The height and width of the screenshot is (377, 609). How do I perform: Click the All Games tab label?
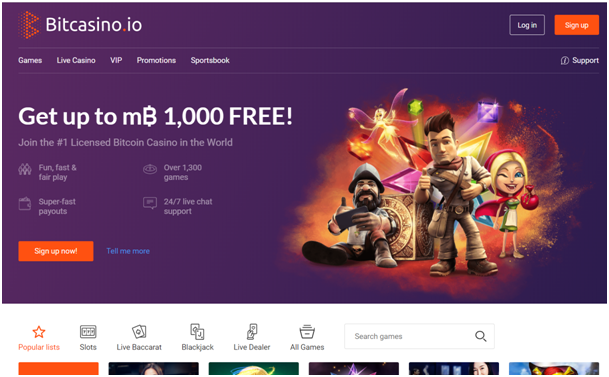(307, 347)
